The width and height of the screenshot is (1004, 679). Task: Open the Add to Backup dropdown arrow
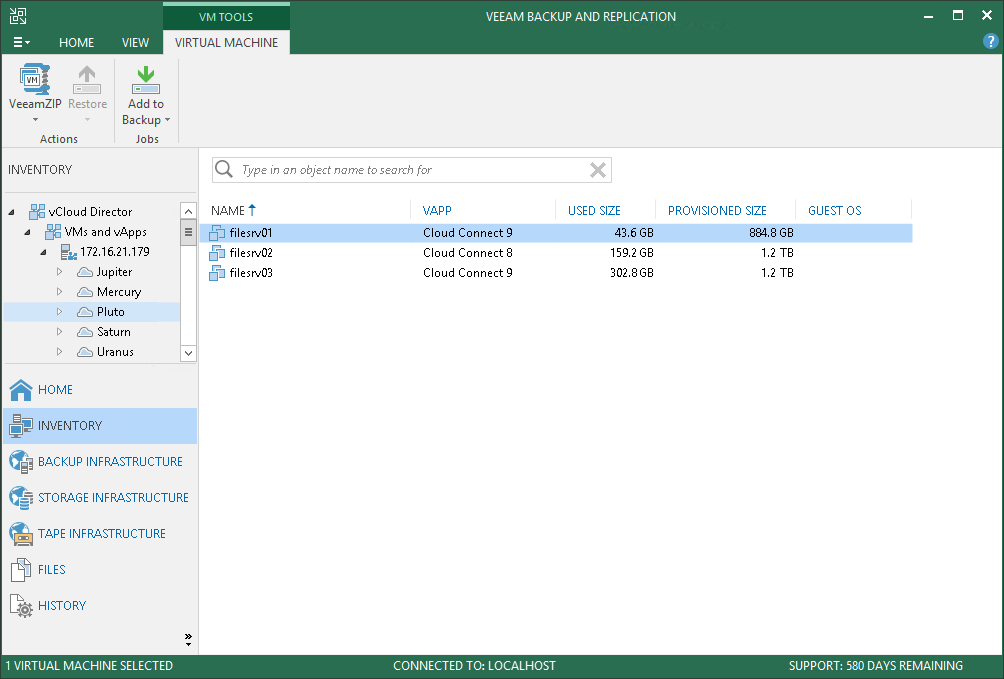[167, 120]
